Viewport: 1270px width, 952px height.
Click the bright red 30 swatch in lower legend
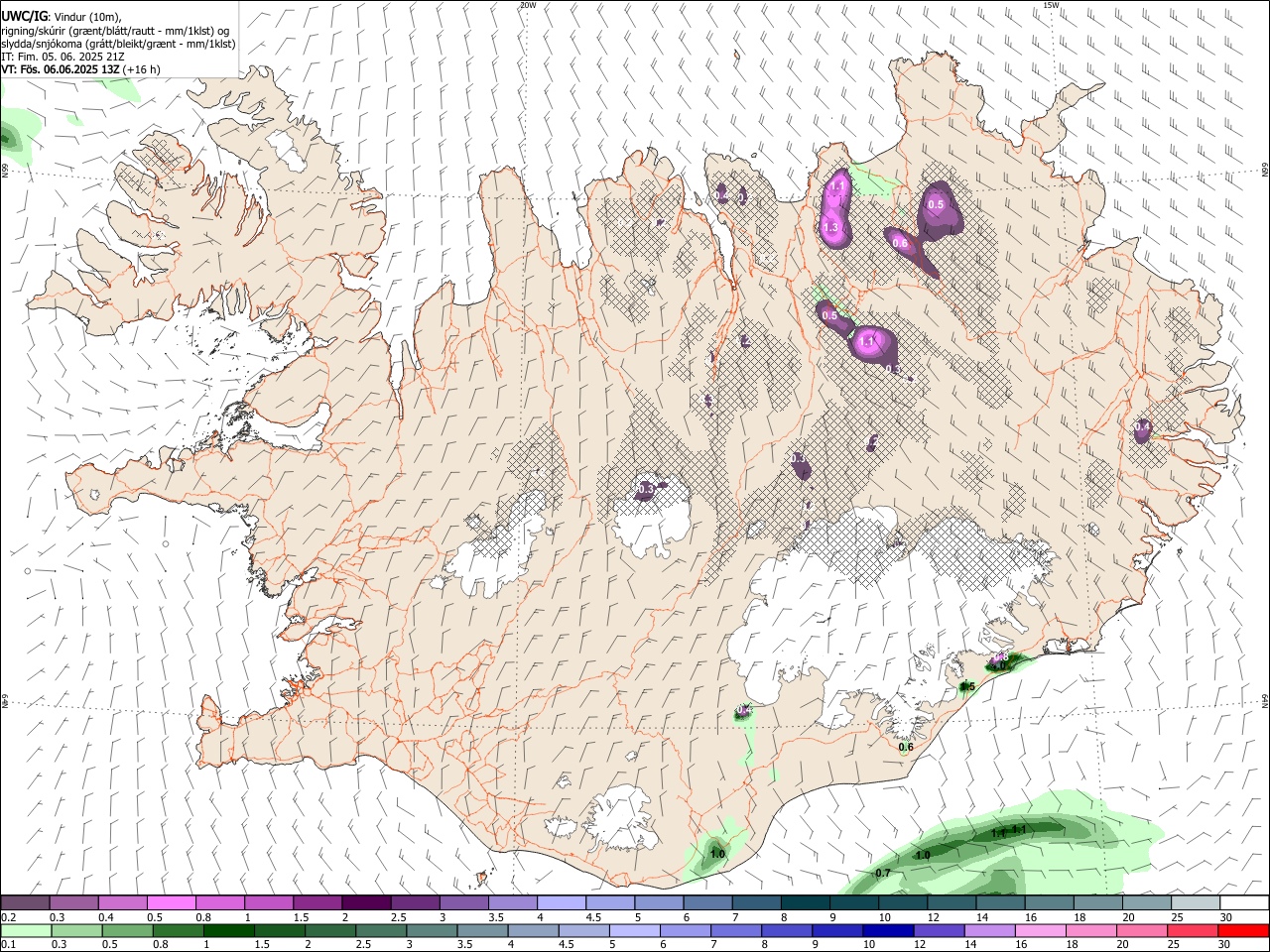click(x=1243, y=931)
